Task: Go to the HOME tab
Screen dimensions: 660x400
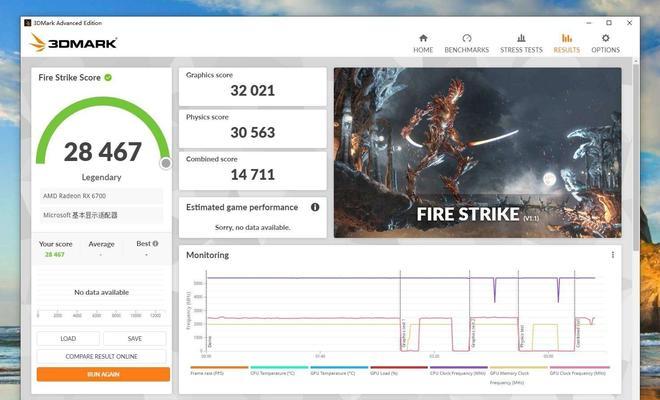Action: pos(423,44)
